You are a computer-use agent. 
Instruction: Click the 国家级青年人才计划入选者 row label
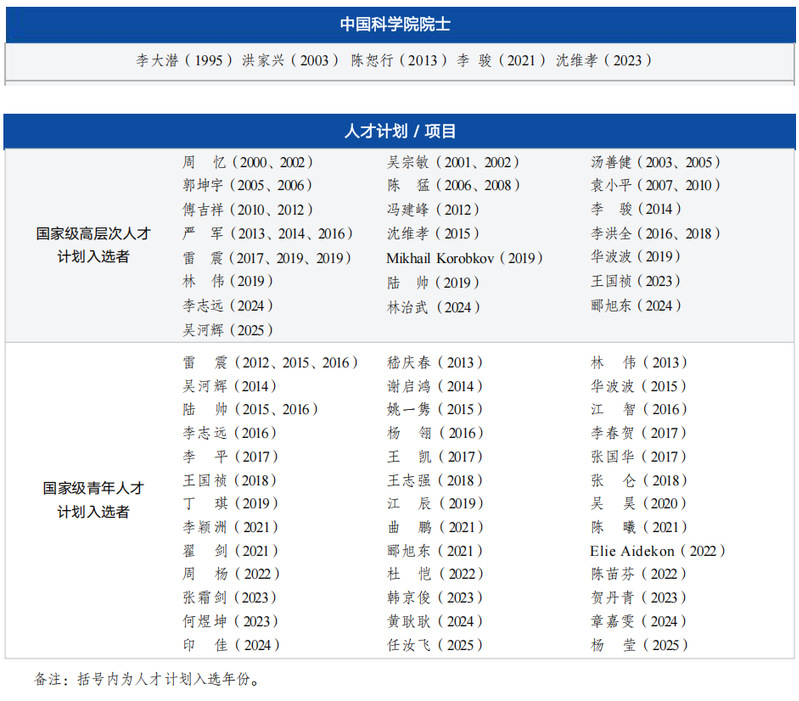93,500
